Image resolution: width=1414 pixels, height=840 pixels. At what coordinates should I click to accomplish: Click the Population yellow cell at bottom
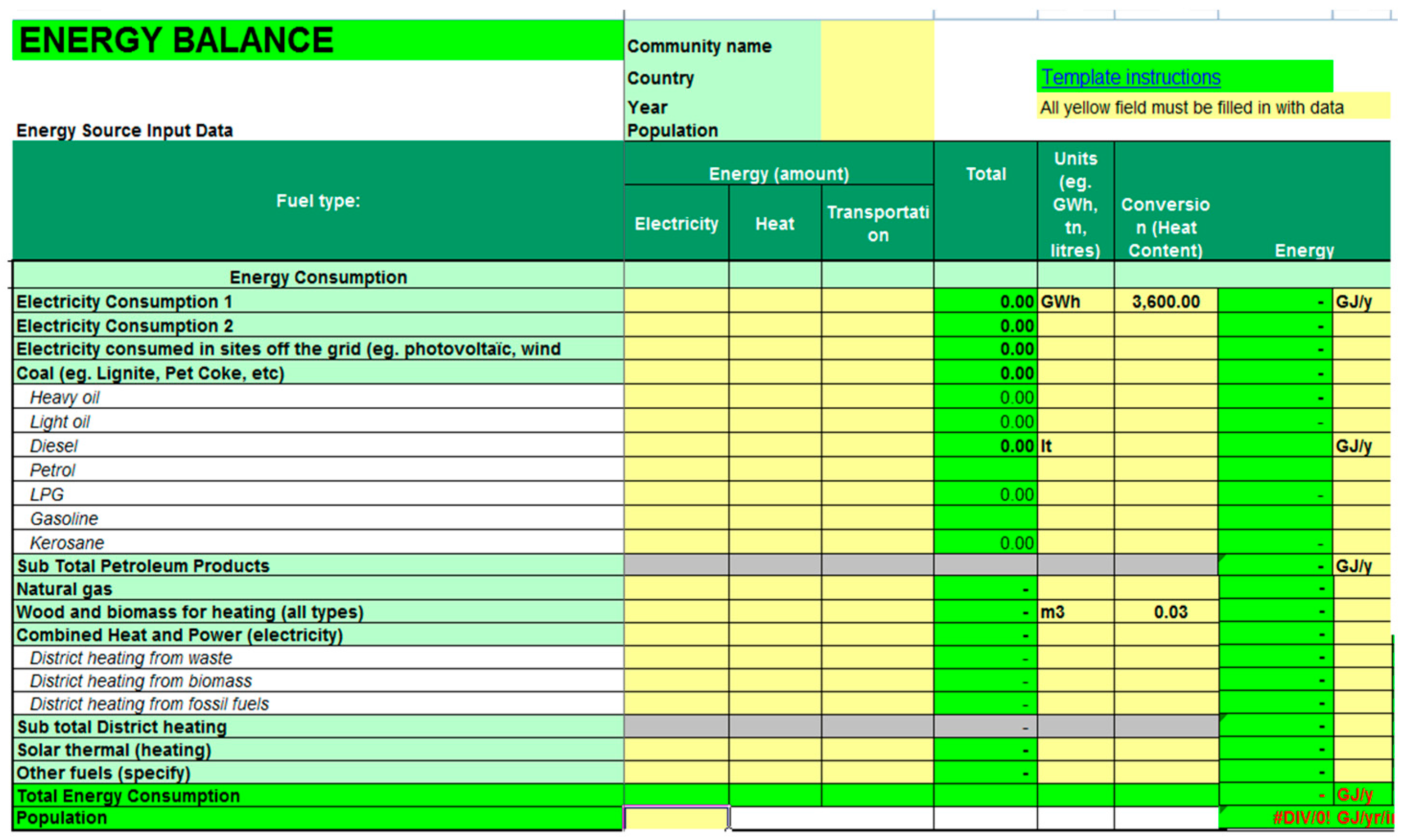675,818
